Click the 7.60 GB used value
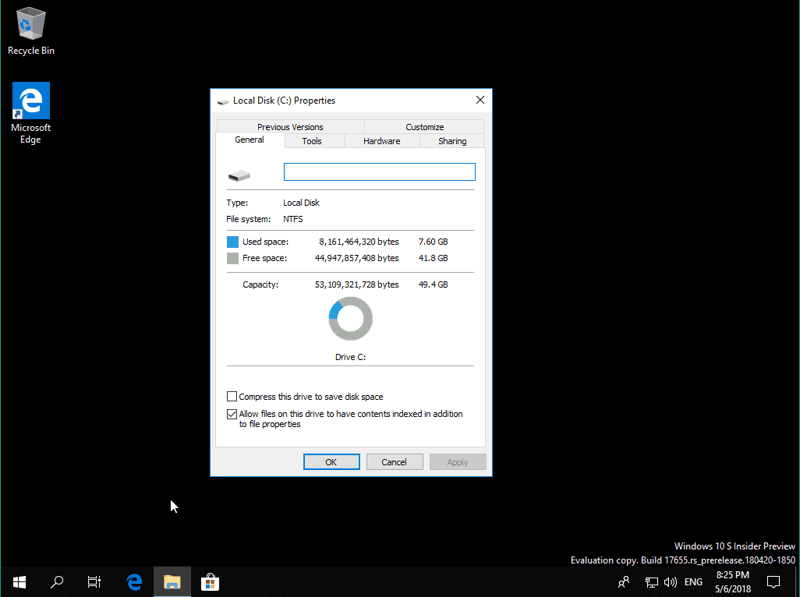This screenshot has width=800, height=597. coord(433,242)
